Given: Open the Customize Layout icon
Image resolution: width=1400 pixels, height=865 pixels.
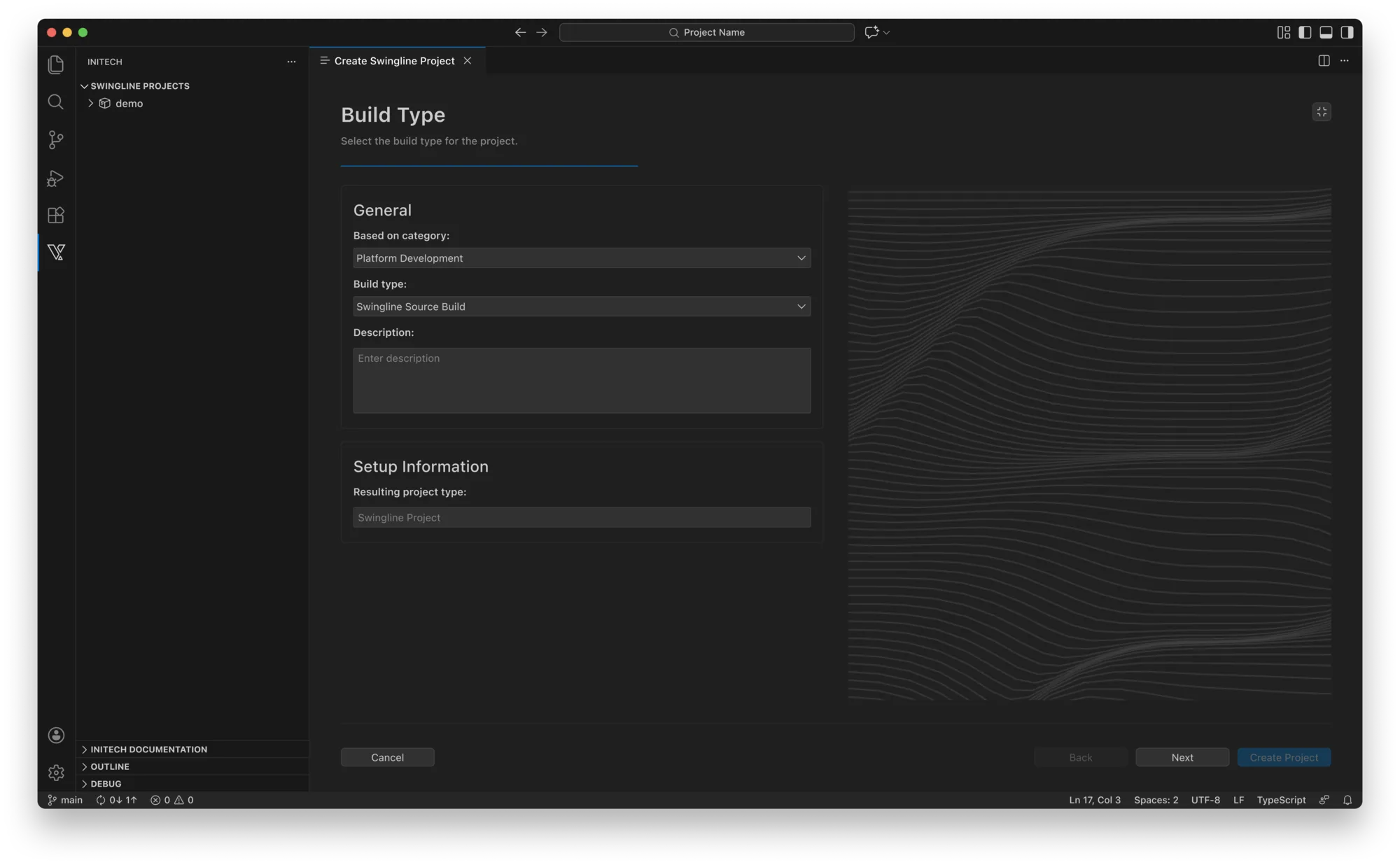Looking at the screenshot, I should pyautogui.click(x=1283, y=32).
